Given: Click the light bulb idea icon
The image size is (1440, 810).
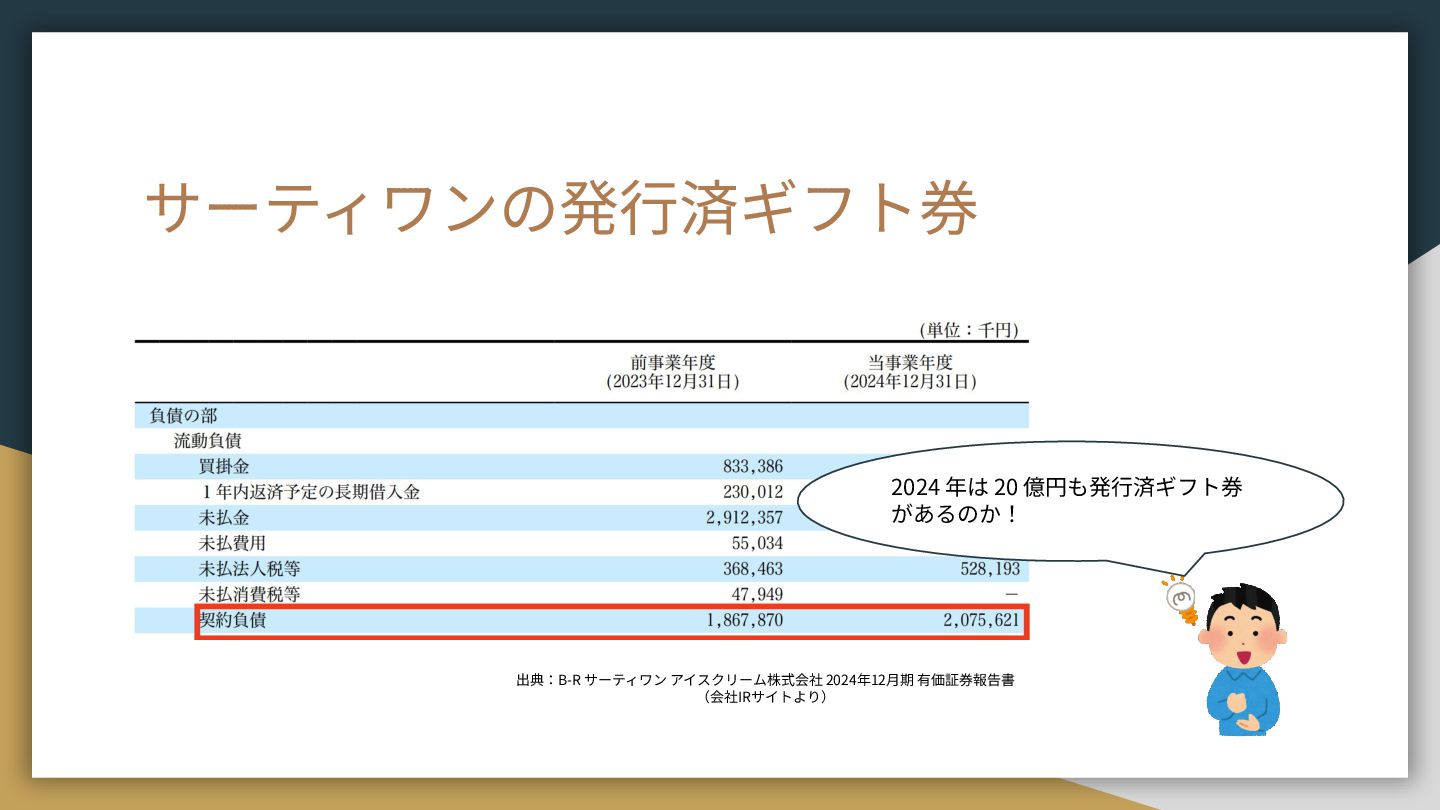Looking at the screenshot, I should pos(1181,600).
